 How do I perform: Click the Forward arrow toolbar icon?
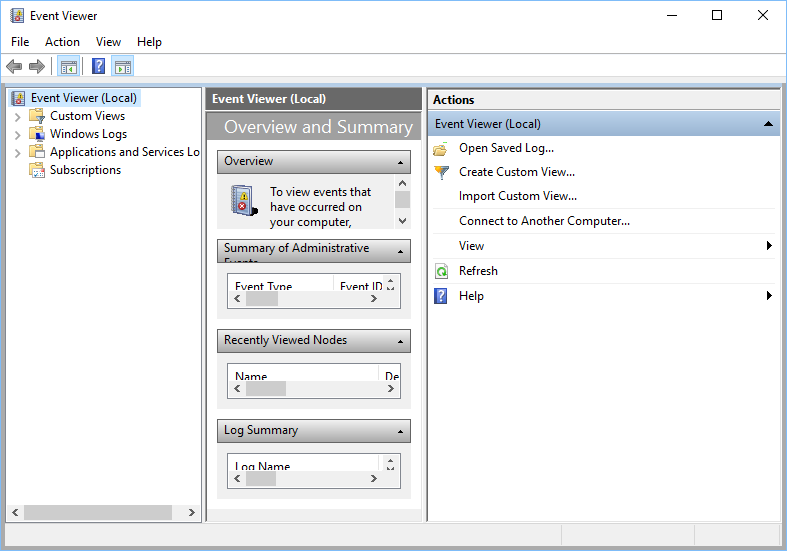pyautogui.click(x=37, y=66)
